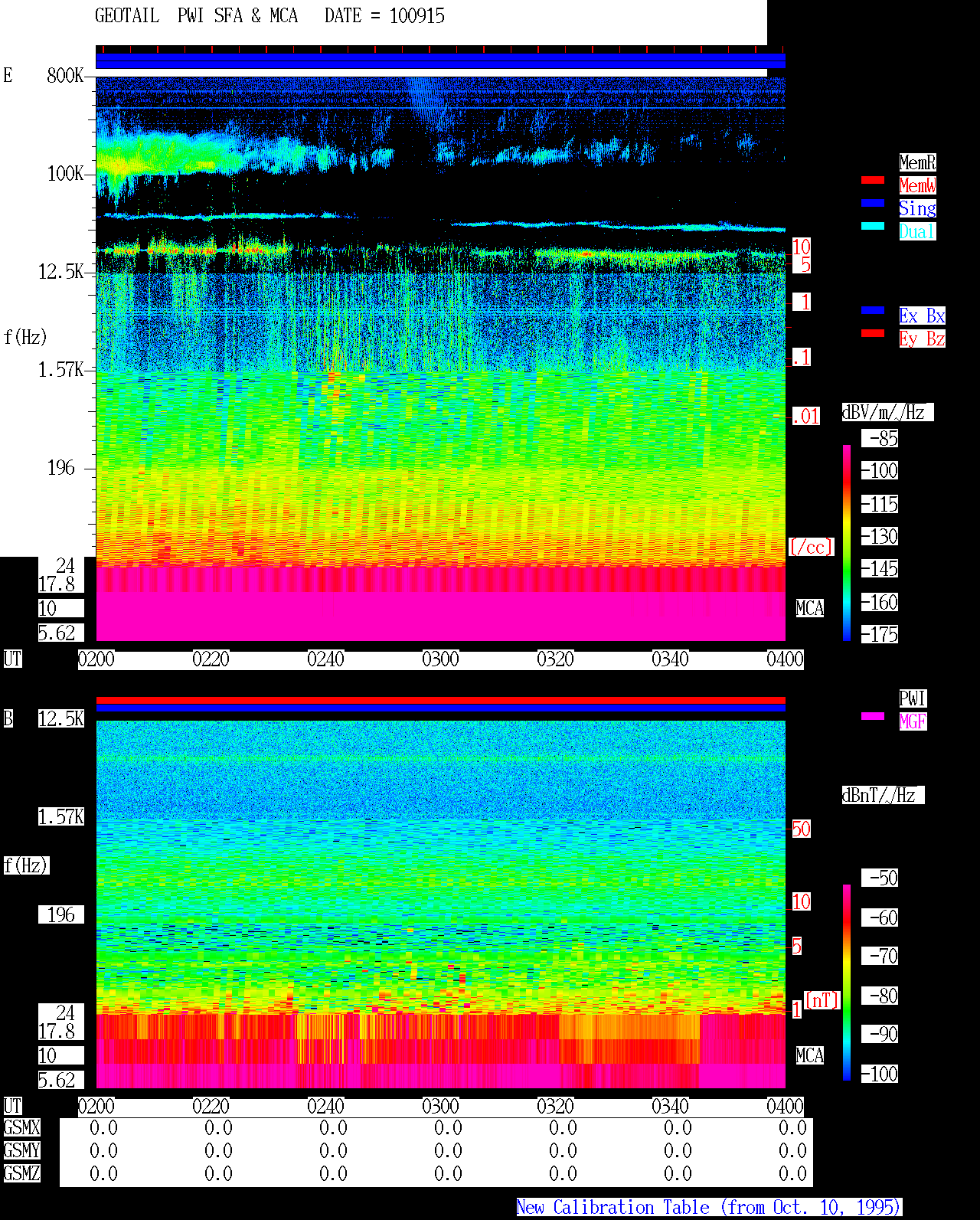Click the 'dBnT/√Hz' unit label
980x1220 pixels.
[x=883, y=795]
